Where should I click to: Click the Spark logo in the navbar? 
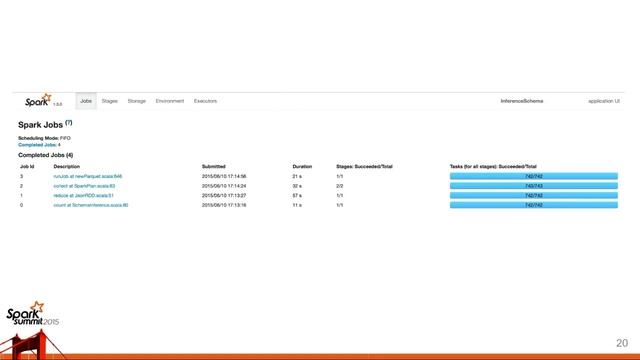coord(38,100)
